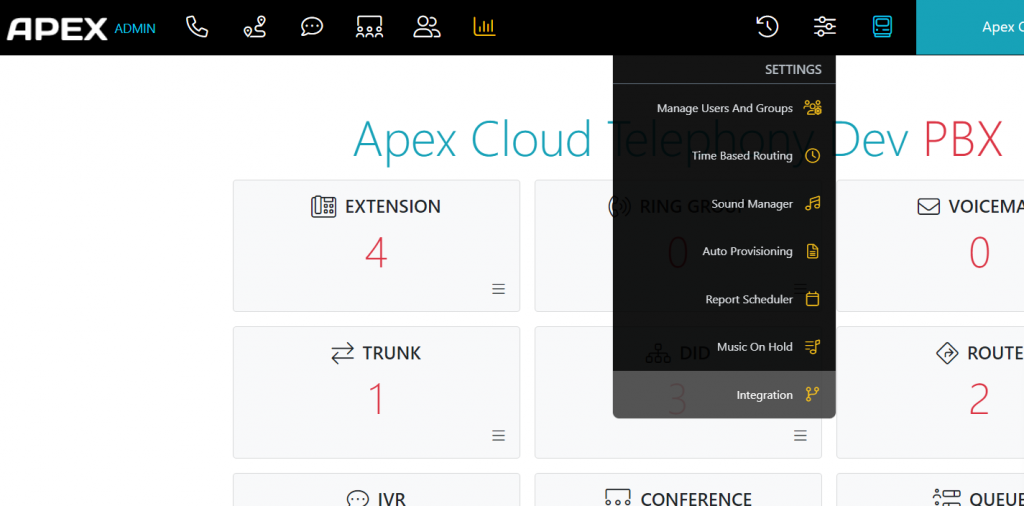Screen dimensions: 1024x506
Task: Click the Extension card desk phone icon
Action: [x=324, y=207]
